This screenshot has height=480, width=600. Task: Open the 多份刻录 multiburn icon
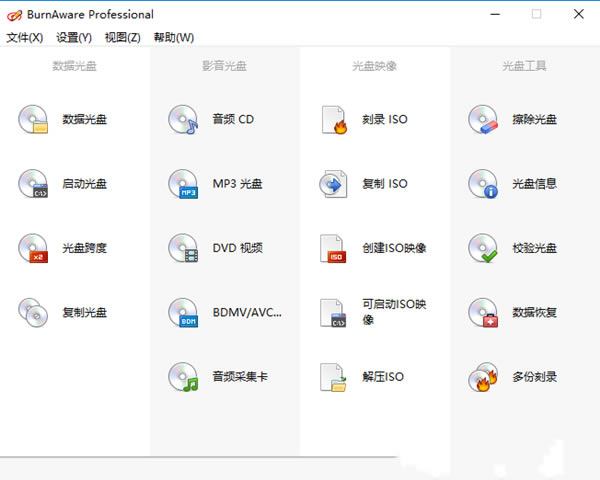[483, 377]
